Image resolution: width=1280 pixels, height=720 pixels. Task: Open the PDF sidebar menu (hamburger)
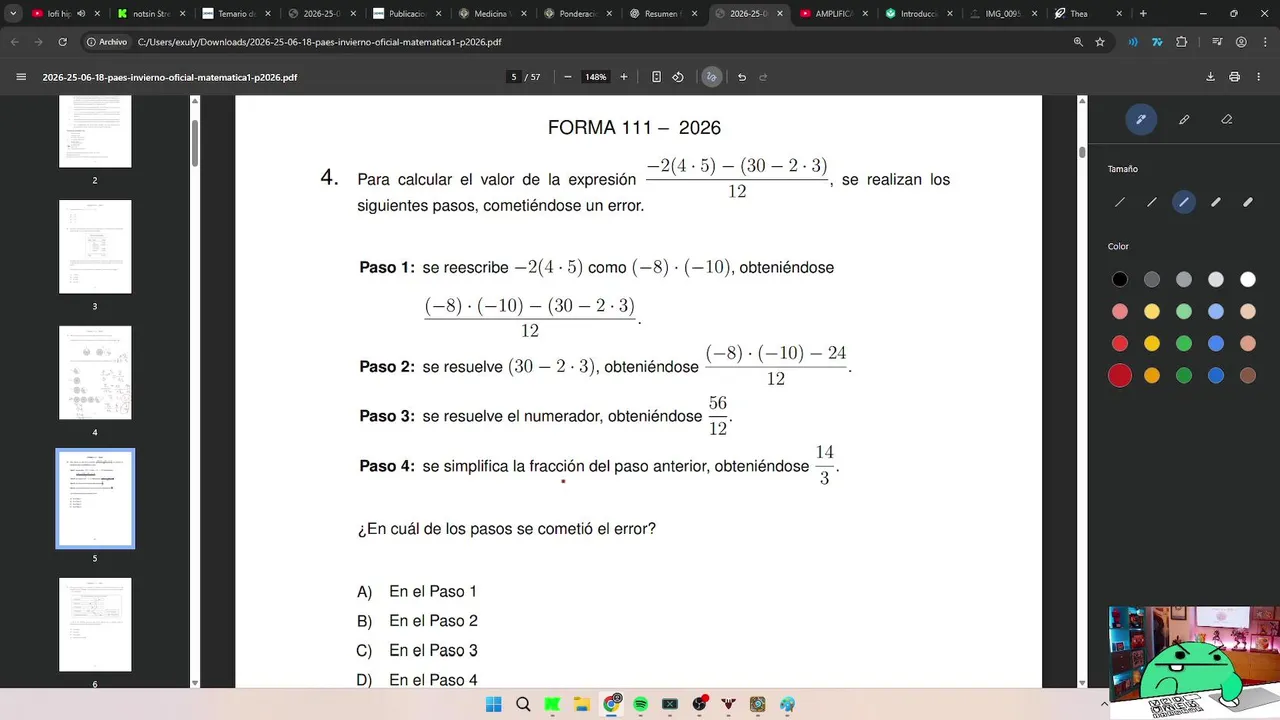(21, 77)
